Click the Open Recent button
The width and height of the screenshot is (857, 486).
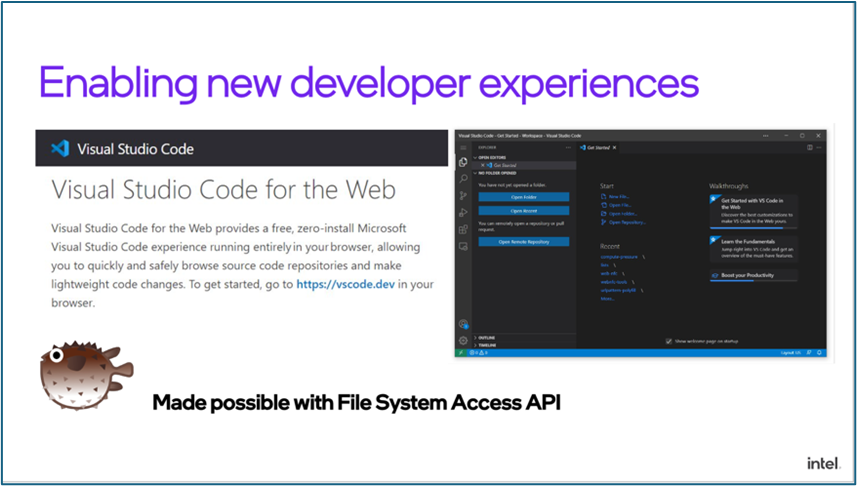pyautogui.click(x=524, y=210)
